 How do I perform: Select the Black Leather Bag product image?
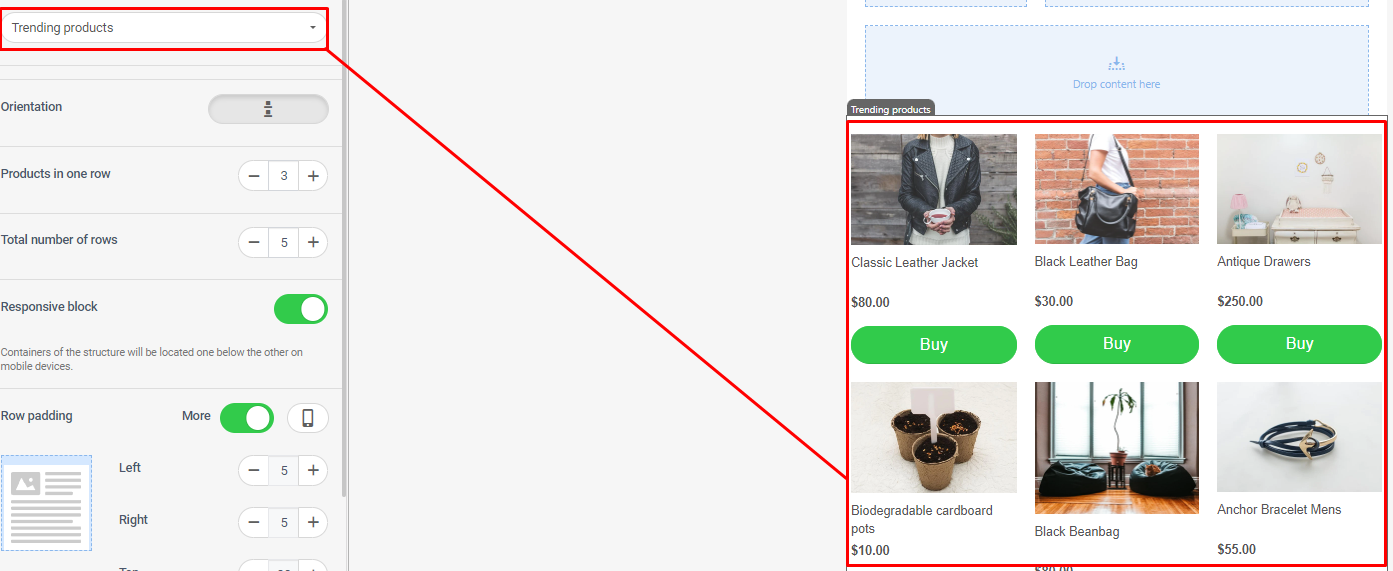click(1117, 189)
